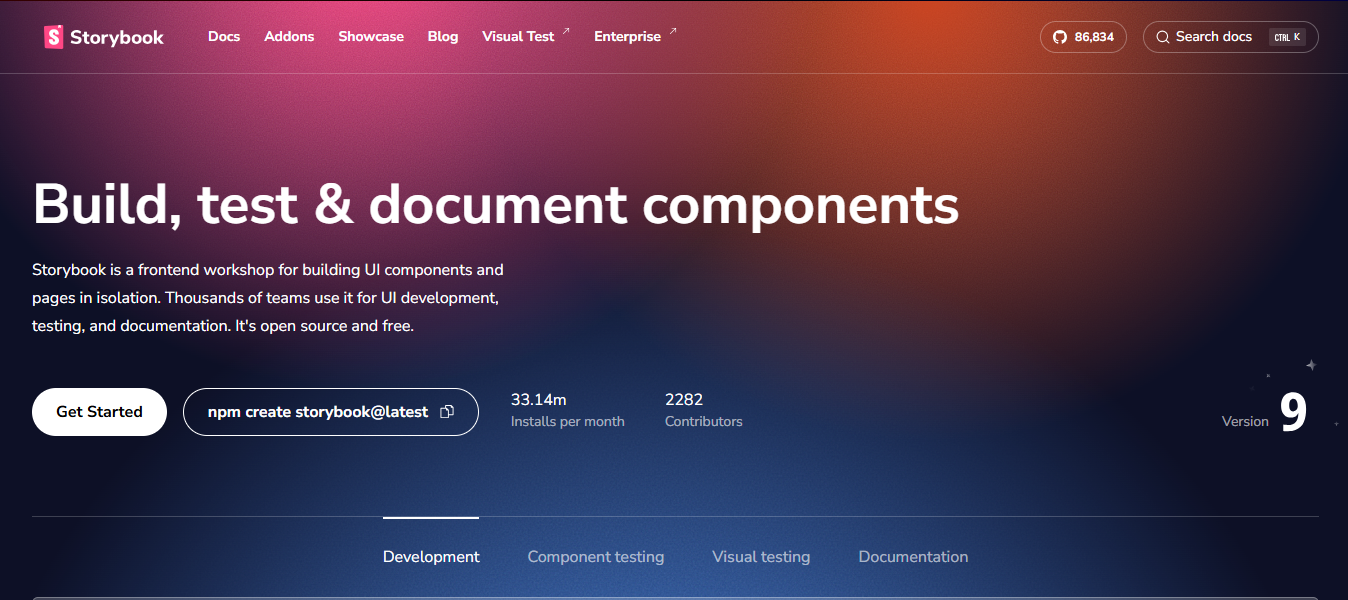
Task: Click the Installs per month label
Action: point(568,422)
